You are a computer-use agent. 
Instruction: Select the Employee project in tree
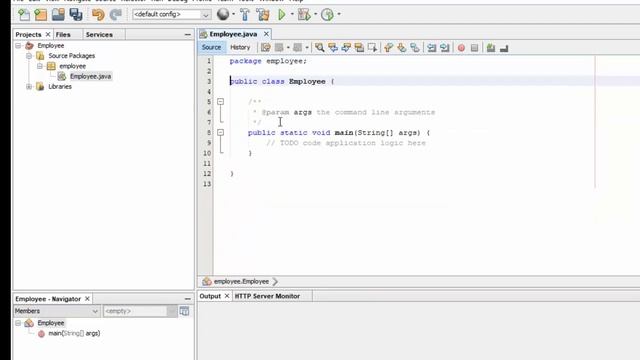click(51, 46)
